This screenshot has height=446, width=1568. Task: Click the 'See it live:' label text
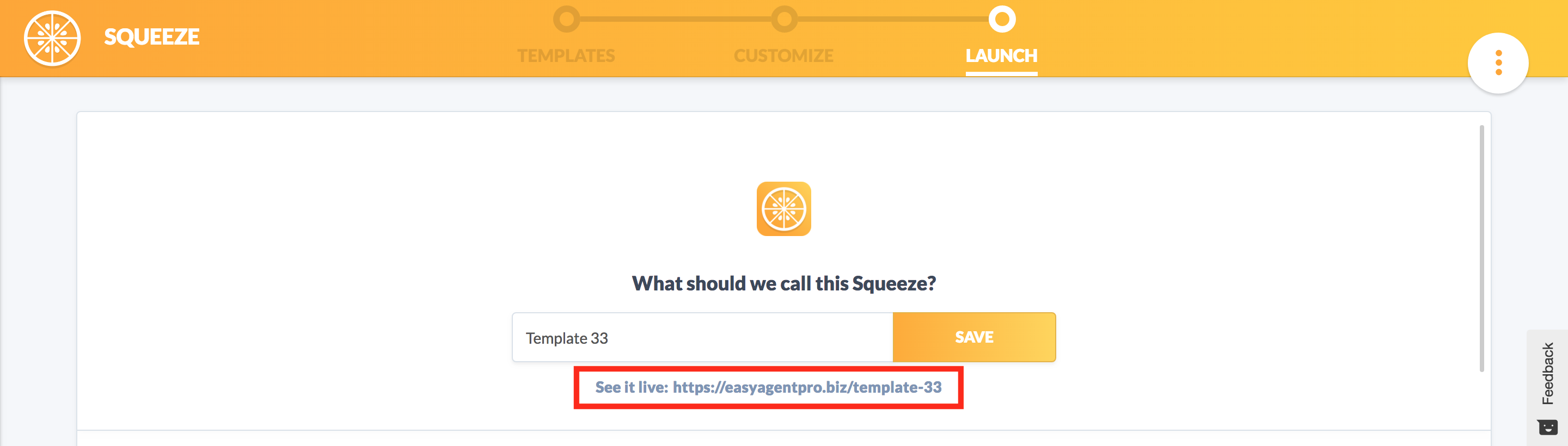[x=631, y=387]
